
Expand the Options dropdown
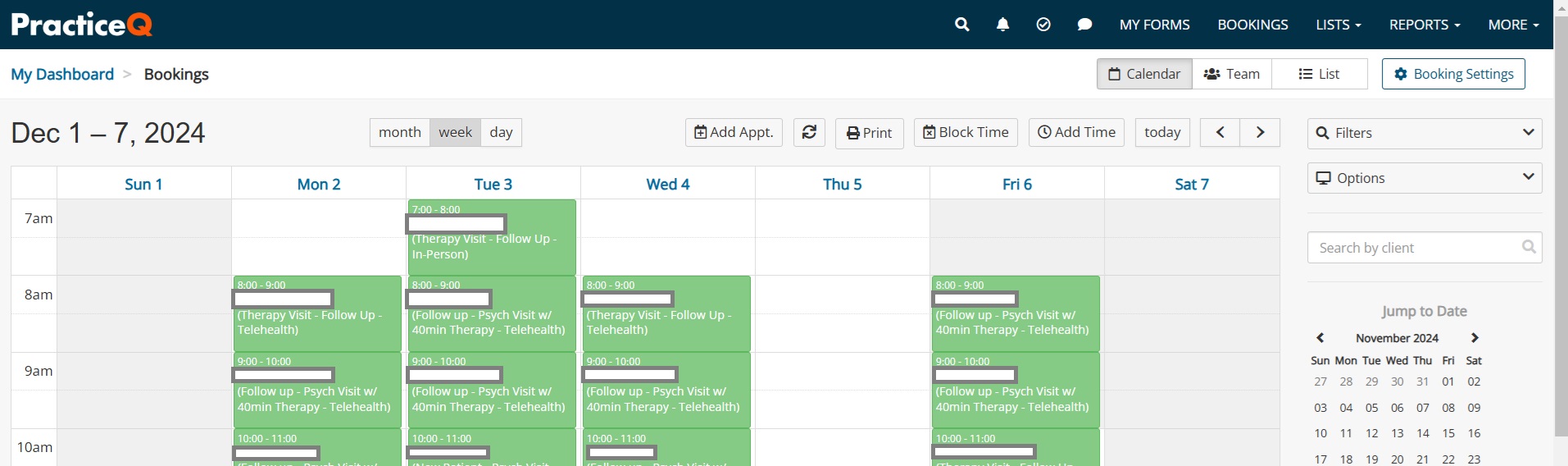click(x=1424, y=178)
